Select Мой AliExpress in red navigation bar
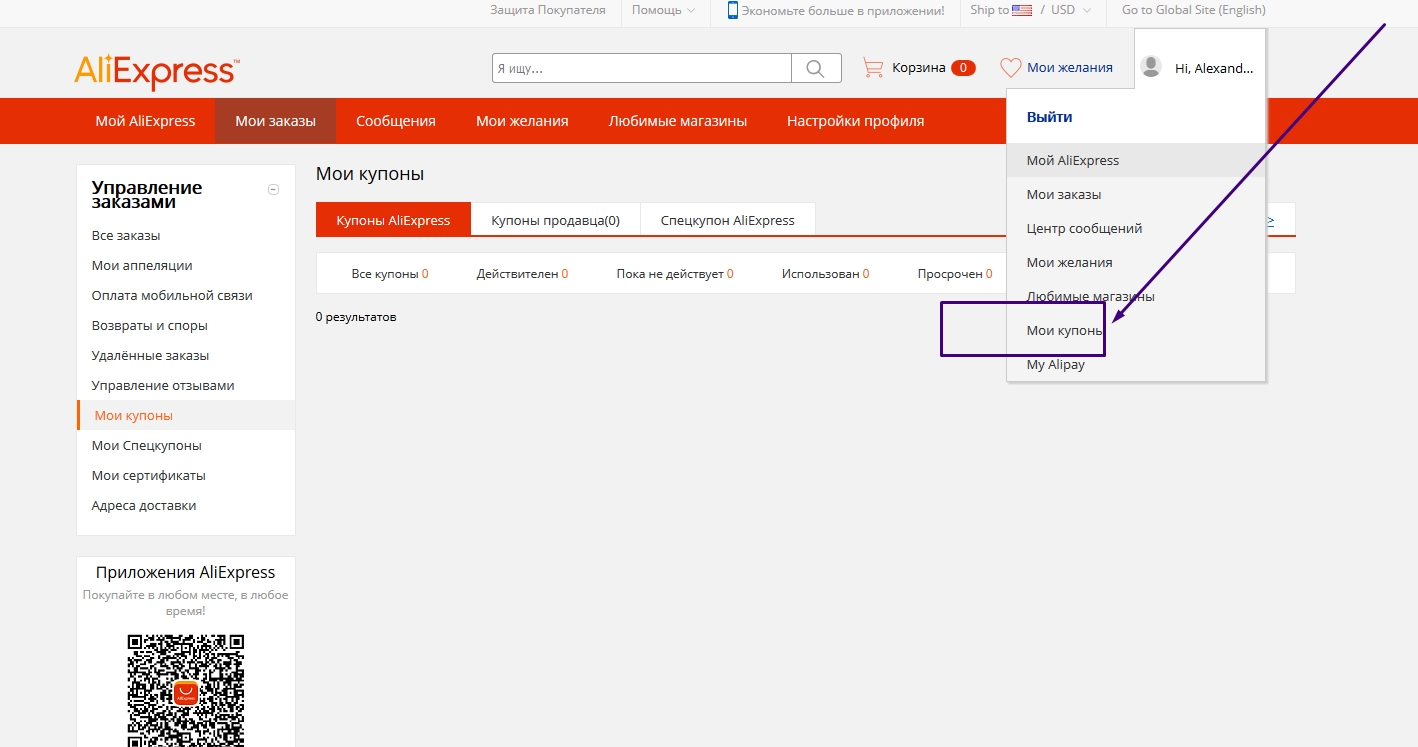Image resolution: width=1418 pixels, height=747 pixels. coord(145,121)
